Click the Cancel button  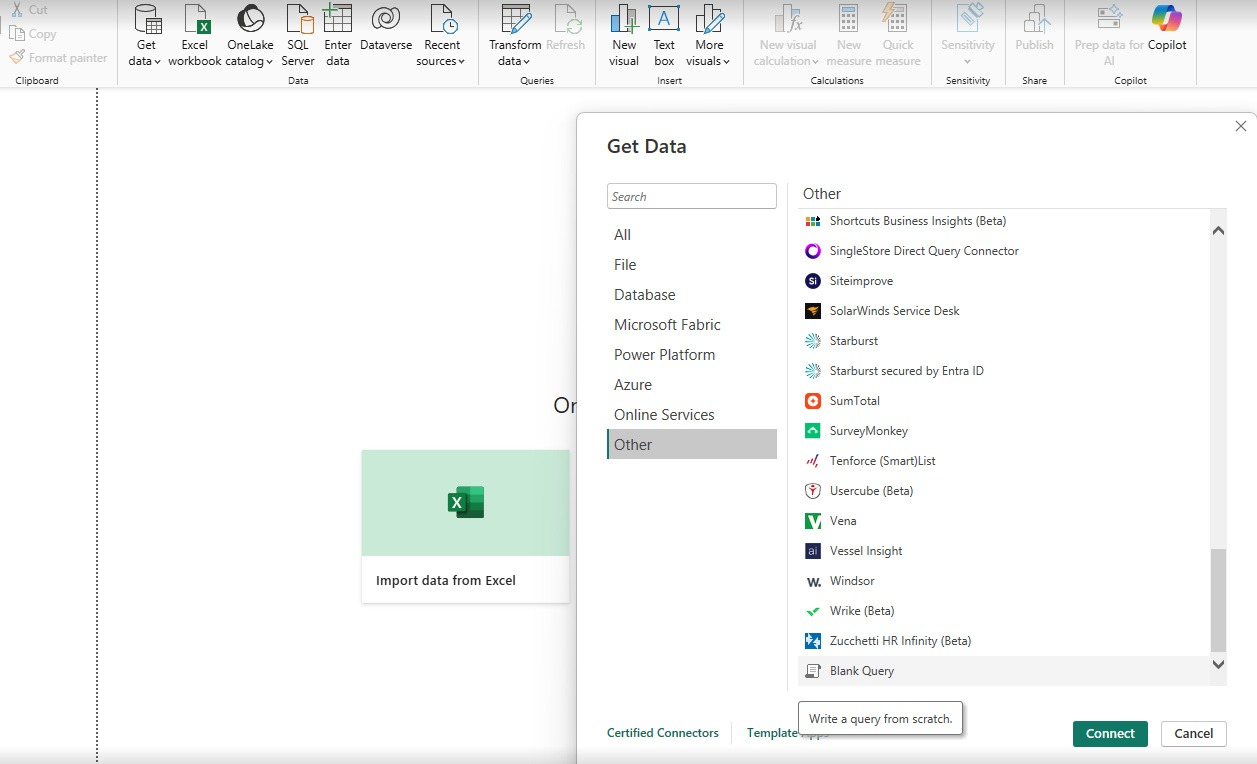1194,734
